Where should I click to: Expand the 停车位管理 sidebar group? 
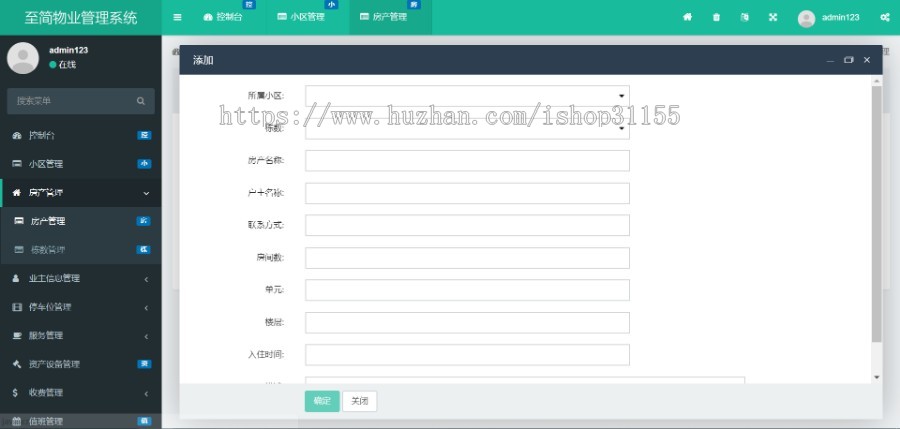pyautogui.click(x=80, y=307)
